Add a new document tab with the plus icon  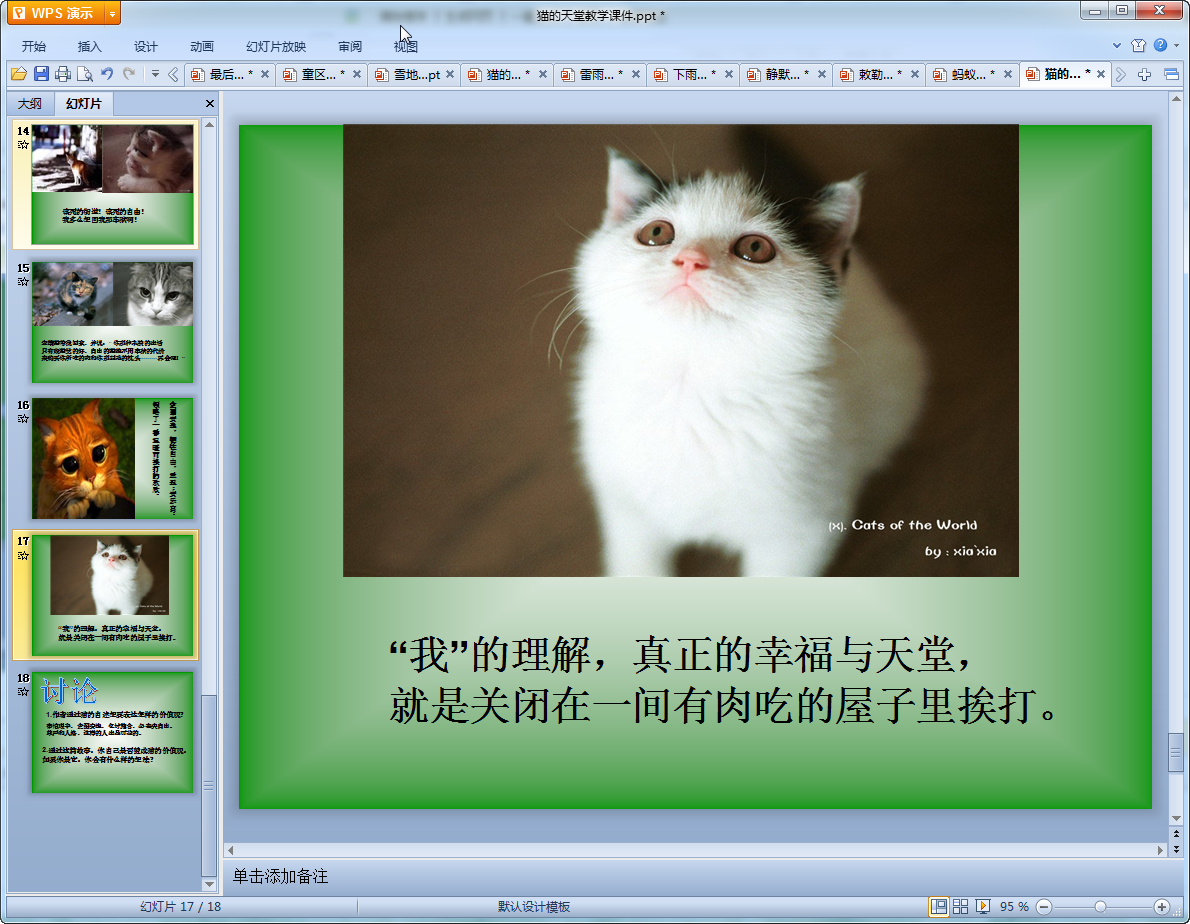tap(1144, 74)
